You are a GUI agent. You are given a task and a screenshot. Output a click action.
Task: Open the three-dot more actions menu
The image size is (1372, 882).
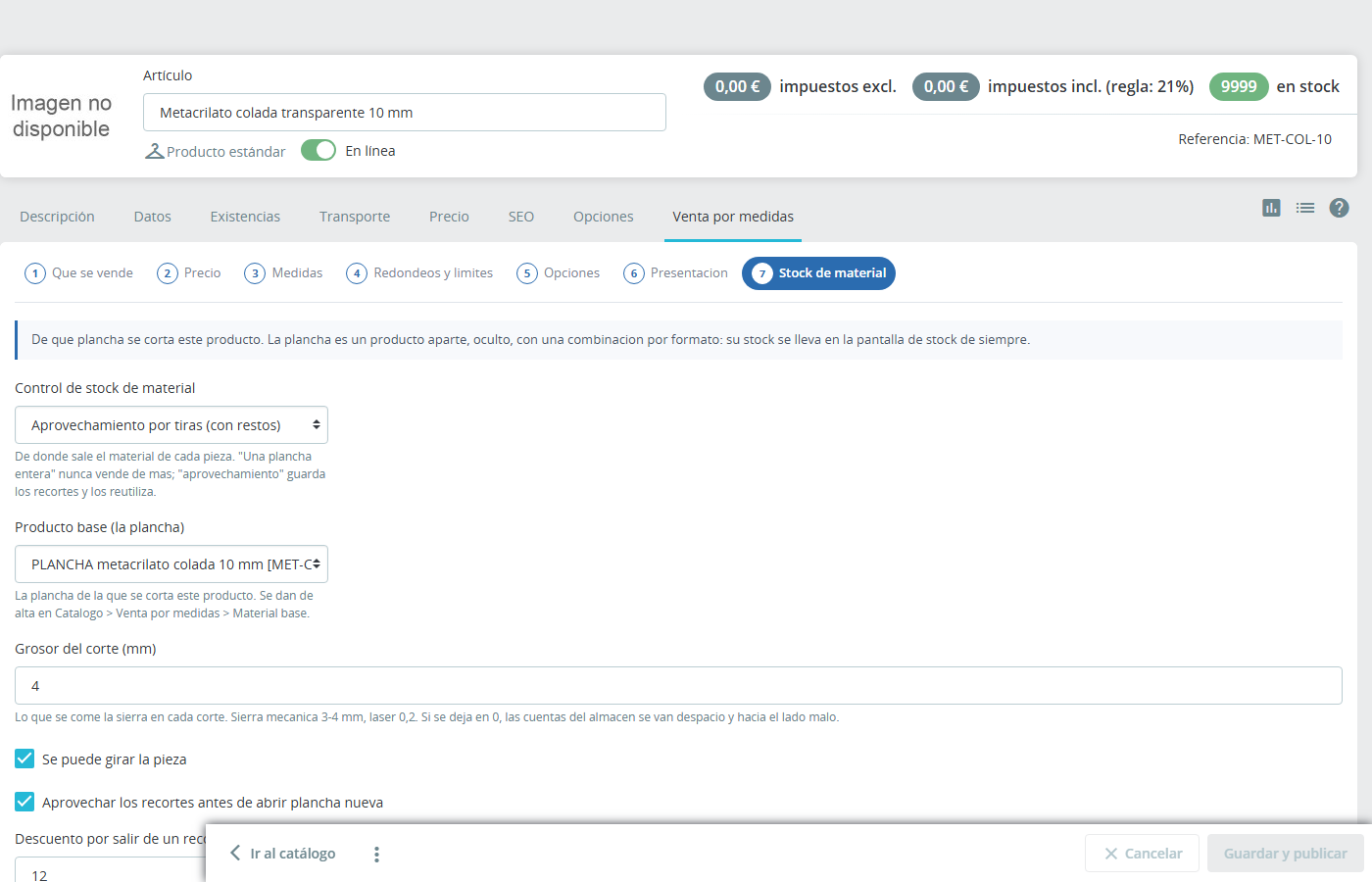pyautogui.click(x=376, y=855)
